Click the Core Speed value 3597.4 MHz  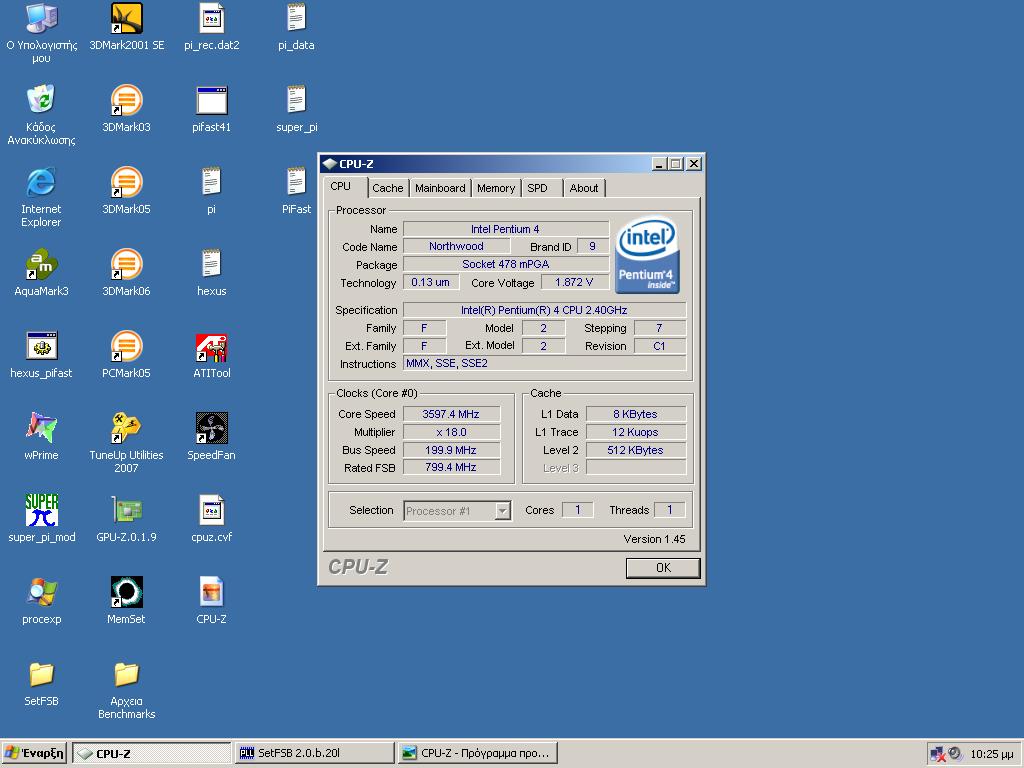(x=451, y=414)
